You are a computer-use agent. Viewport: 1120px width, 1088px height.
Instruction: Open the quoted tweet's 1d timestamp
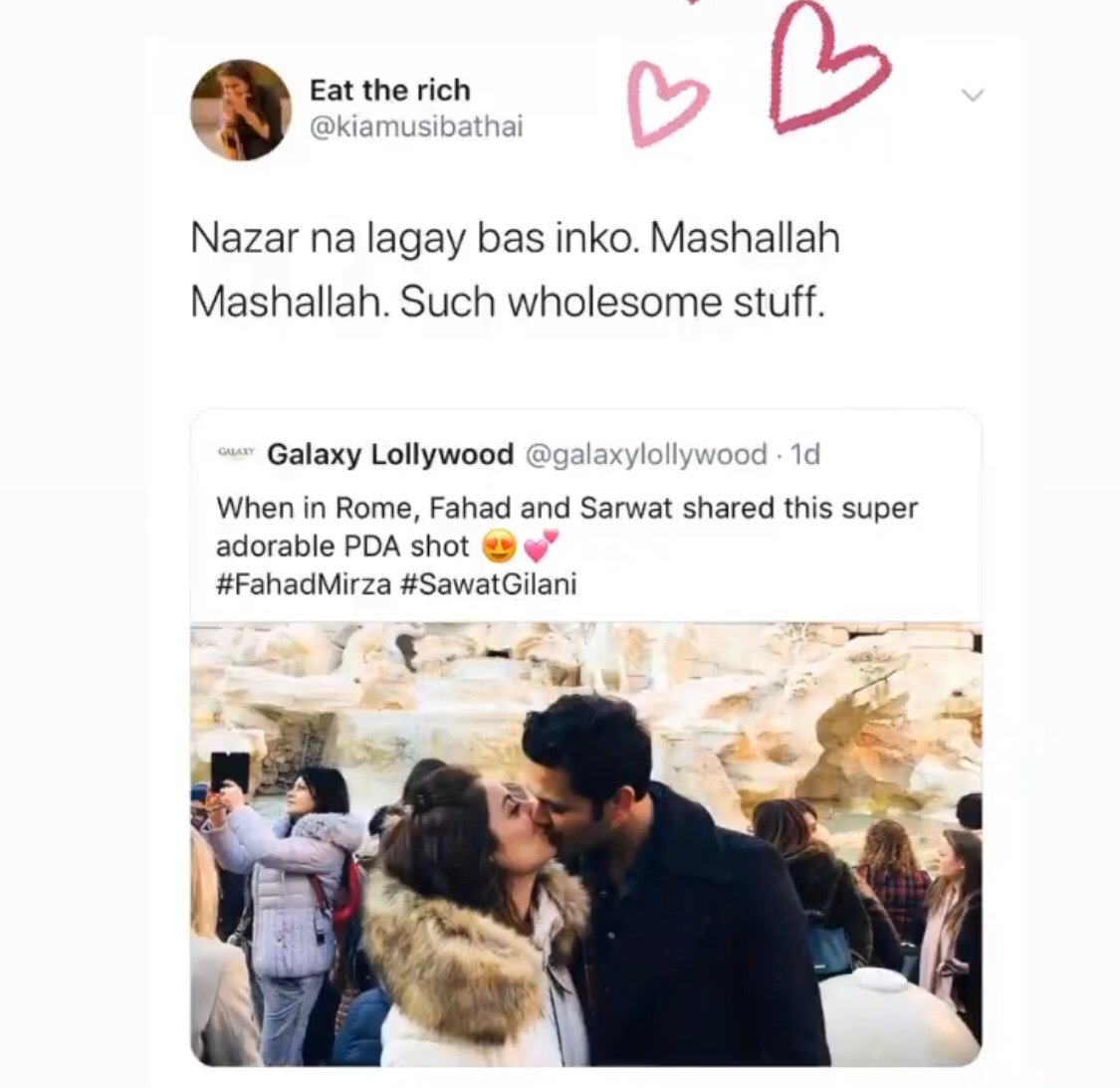[805, 454]
